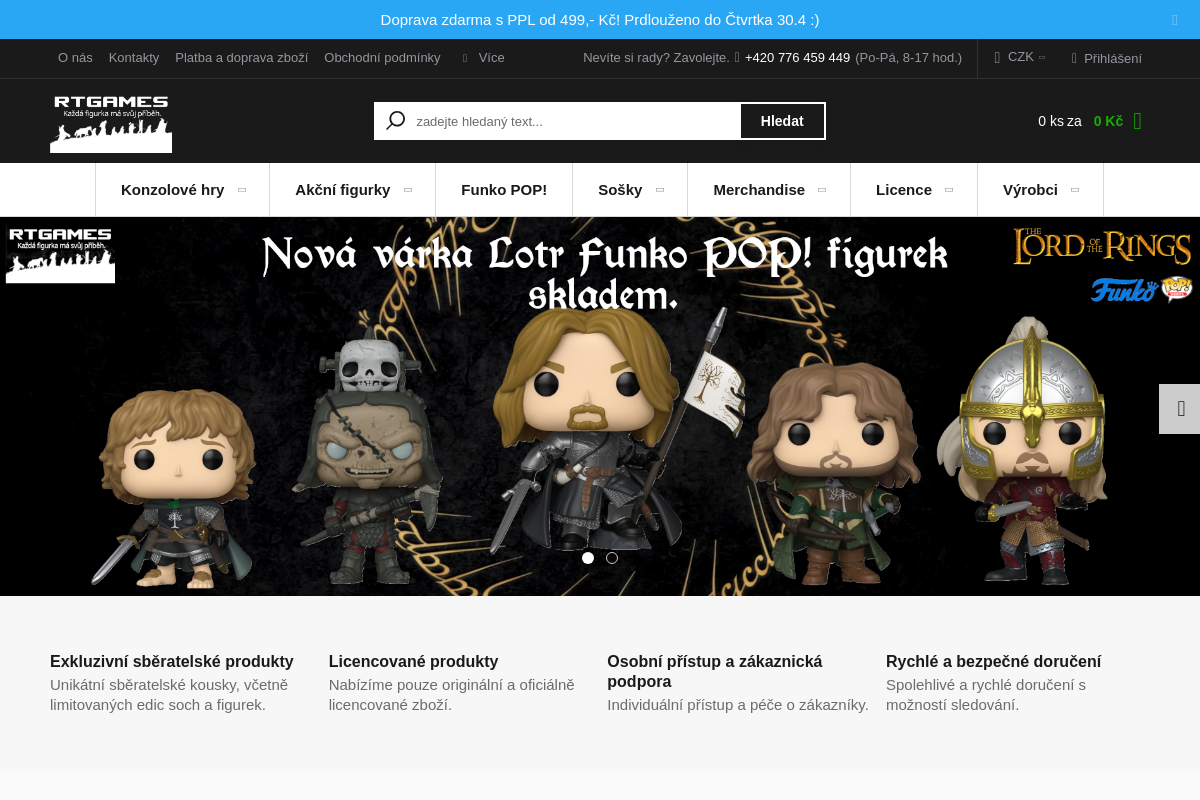This screenshot has width=1200, height=800.
Task: Click the Aragorn figure in green cloak
Action: pyautogui.click(x=833, y=475)
